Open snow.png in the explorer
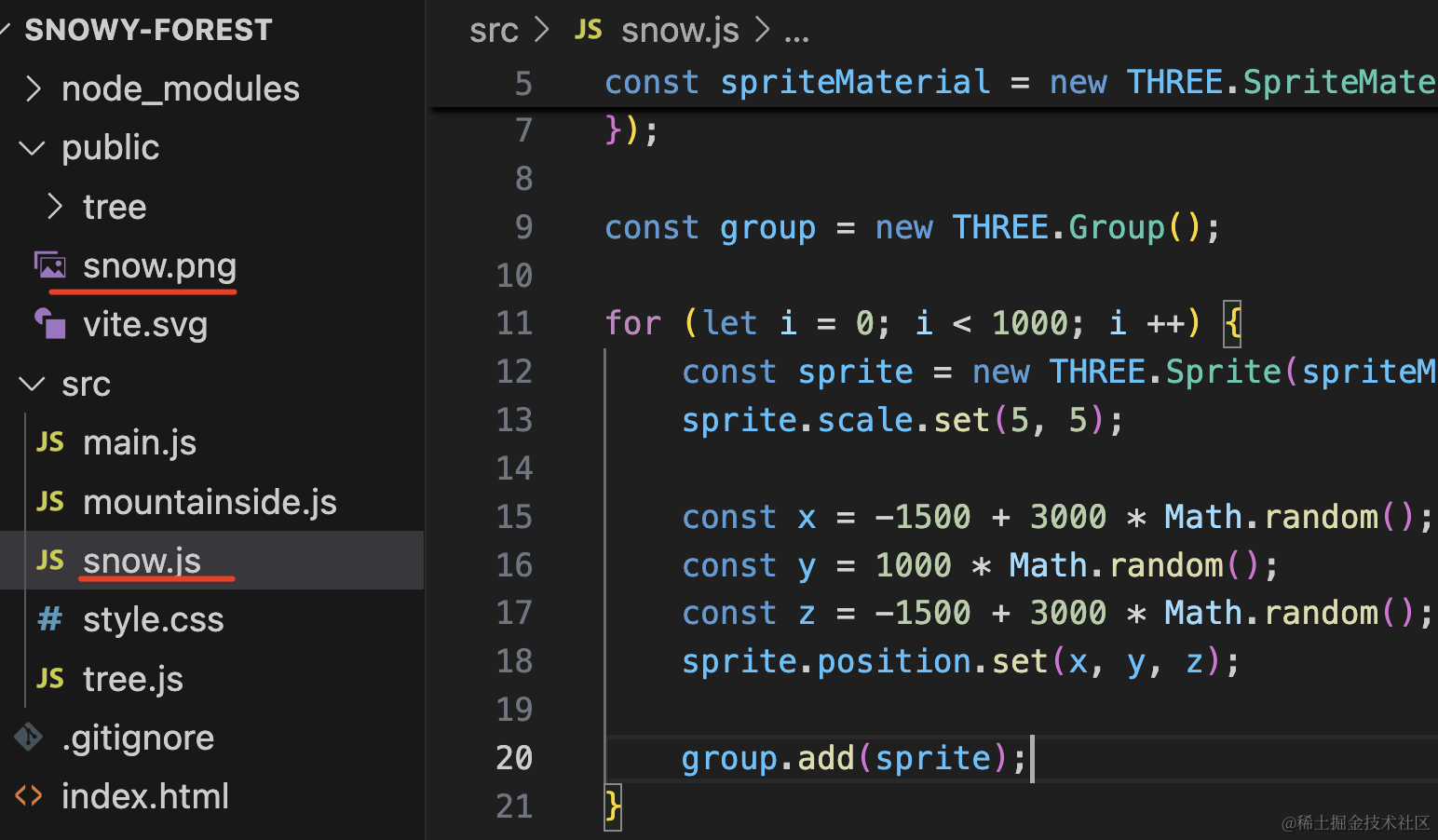Viewport: 1438px width, 840px height. (159, 266)
